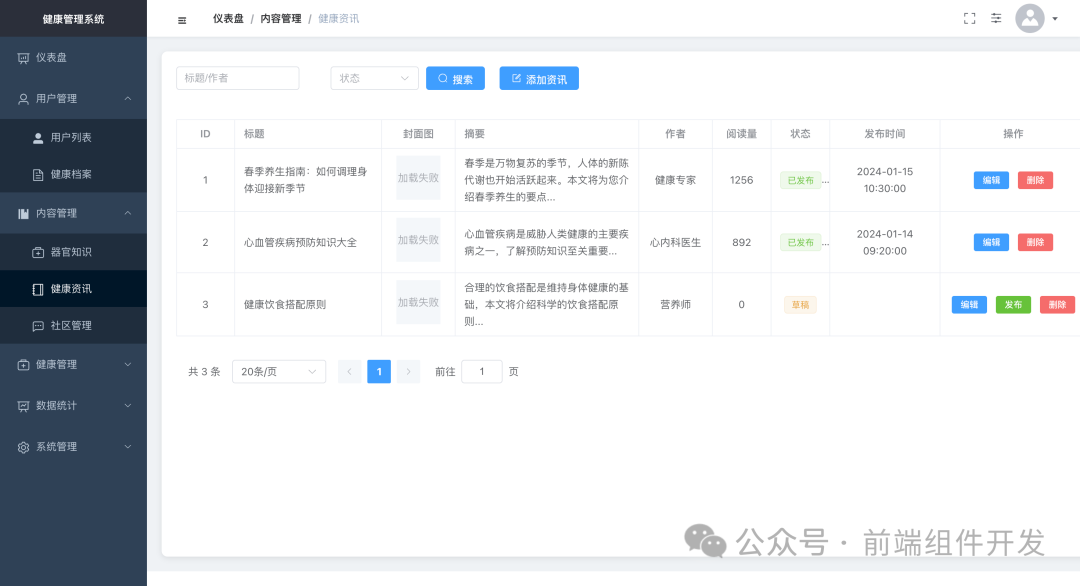Click the 数据统计 statistics icon
Image resolution: width=1080 pixels, height=586 pixels.
(x=21, y=405)
